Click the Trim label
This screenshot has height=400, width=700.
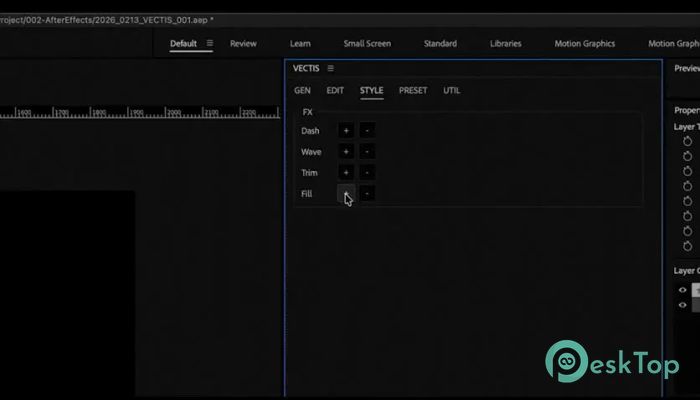[x=309, y=173]
